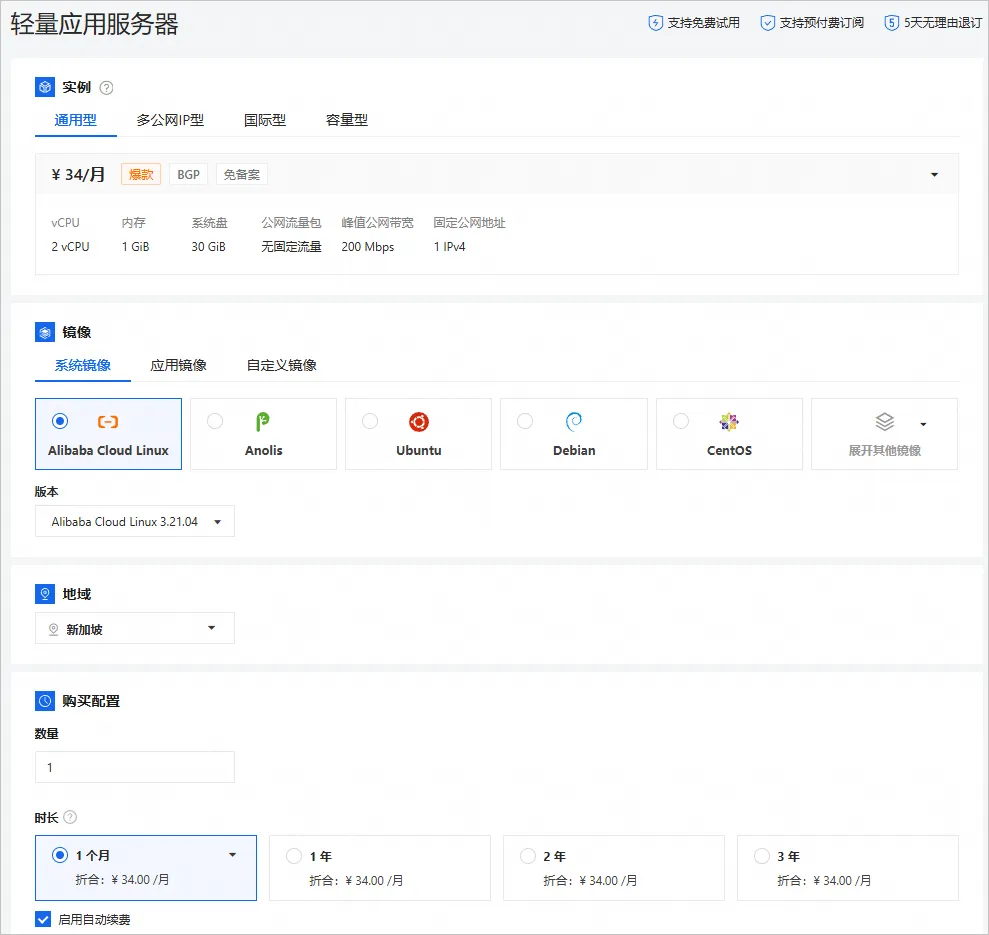The height and width of the screenshot is (935, 989).
Task: Click the 支持预付费订阅 shield icon
Action: 768,23
